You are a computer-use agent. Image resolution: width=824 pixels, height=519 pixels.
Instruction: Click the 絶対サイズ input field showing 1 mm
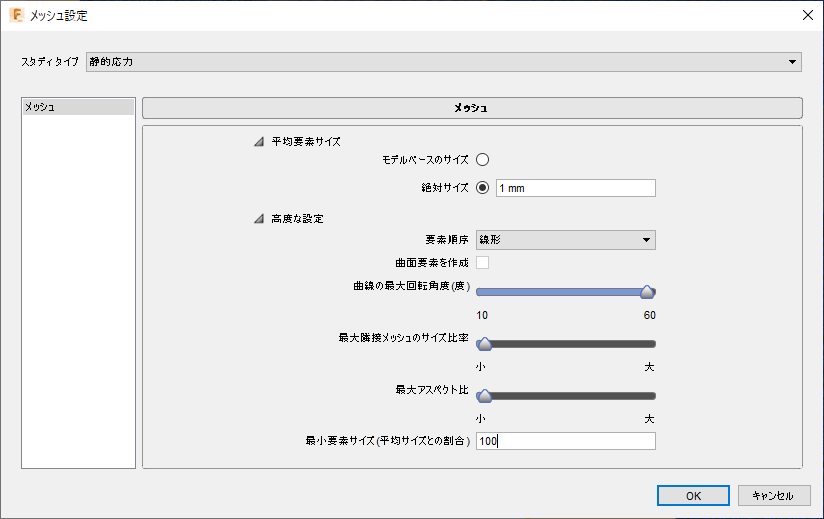pyautogui.click(x=574, y=188)
